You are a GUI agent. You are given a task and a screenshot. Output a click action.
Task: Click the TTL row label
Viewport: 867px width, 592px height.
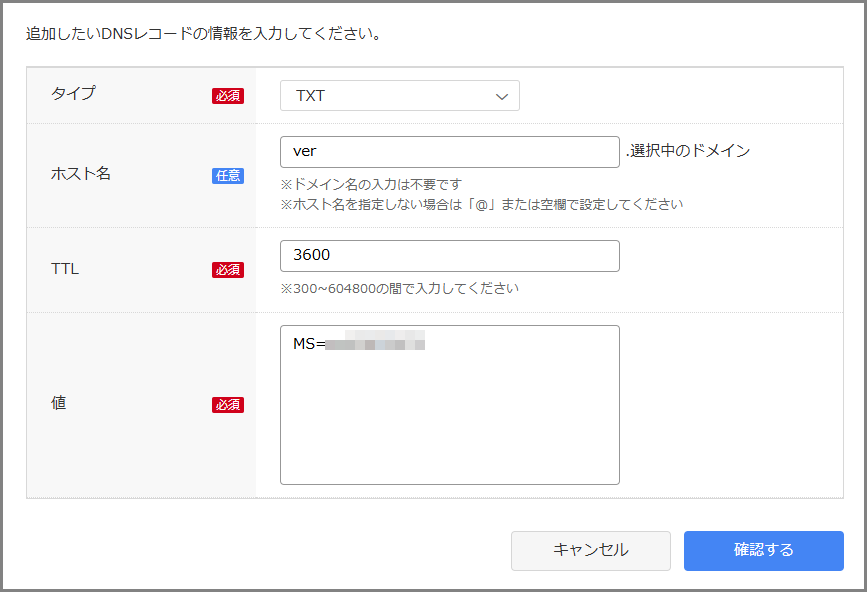point(65,269)
